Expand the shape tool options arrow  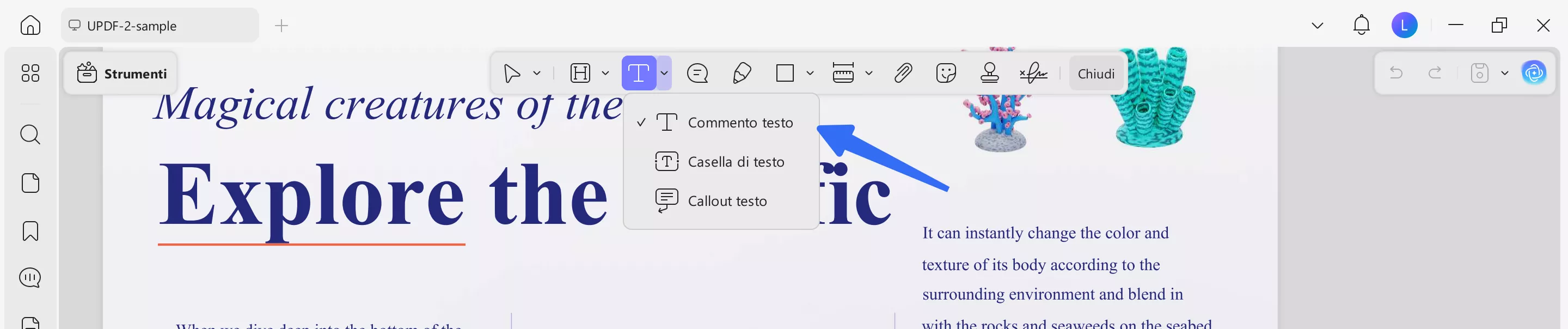tap(810, 74)
